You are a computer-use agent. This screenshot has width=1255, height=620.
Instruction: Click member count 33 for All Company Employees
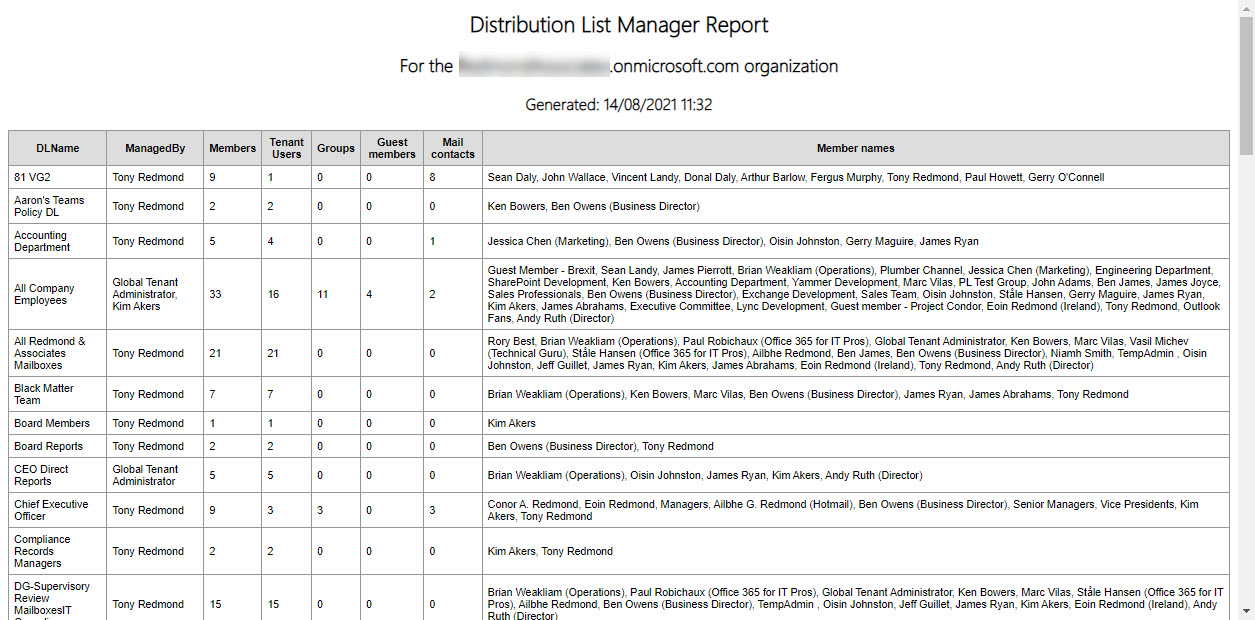coord(215,294)
